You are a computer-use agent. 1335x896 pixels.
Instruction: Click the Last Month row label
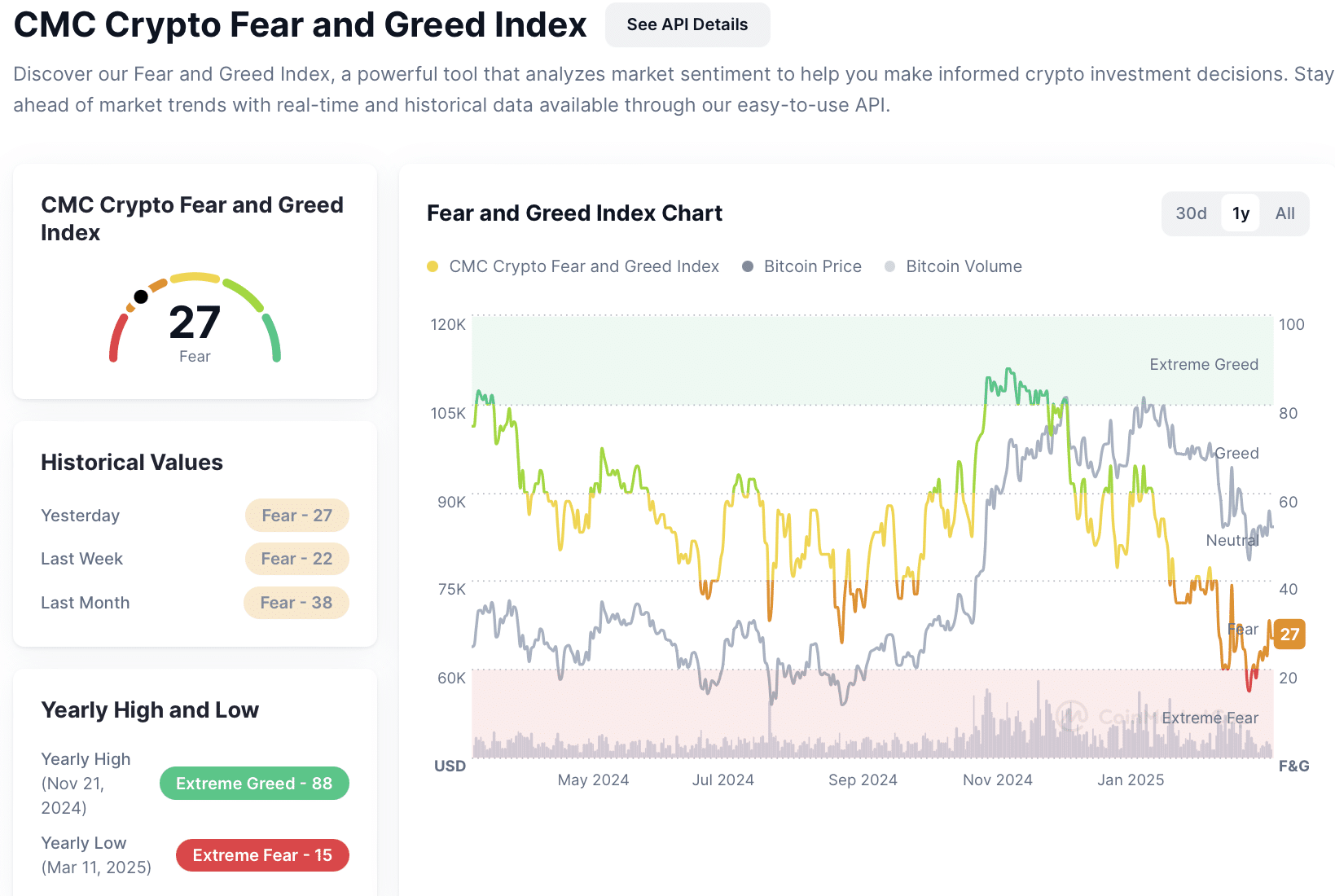[x=85, y=603]
